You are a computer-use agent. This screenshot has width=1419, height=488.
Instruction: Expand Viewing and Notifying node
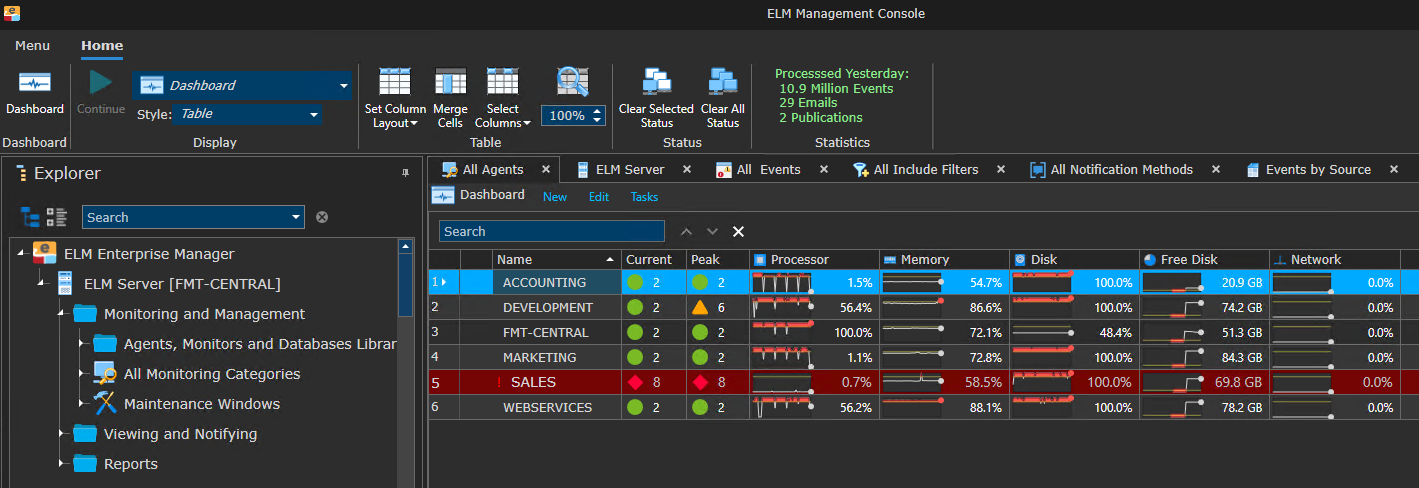point(61,434)
